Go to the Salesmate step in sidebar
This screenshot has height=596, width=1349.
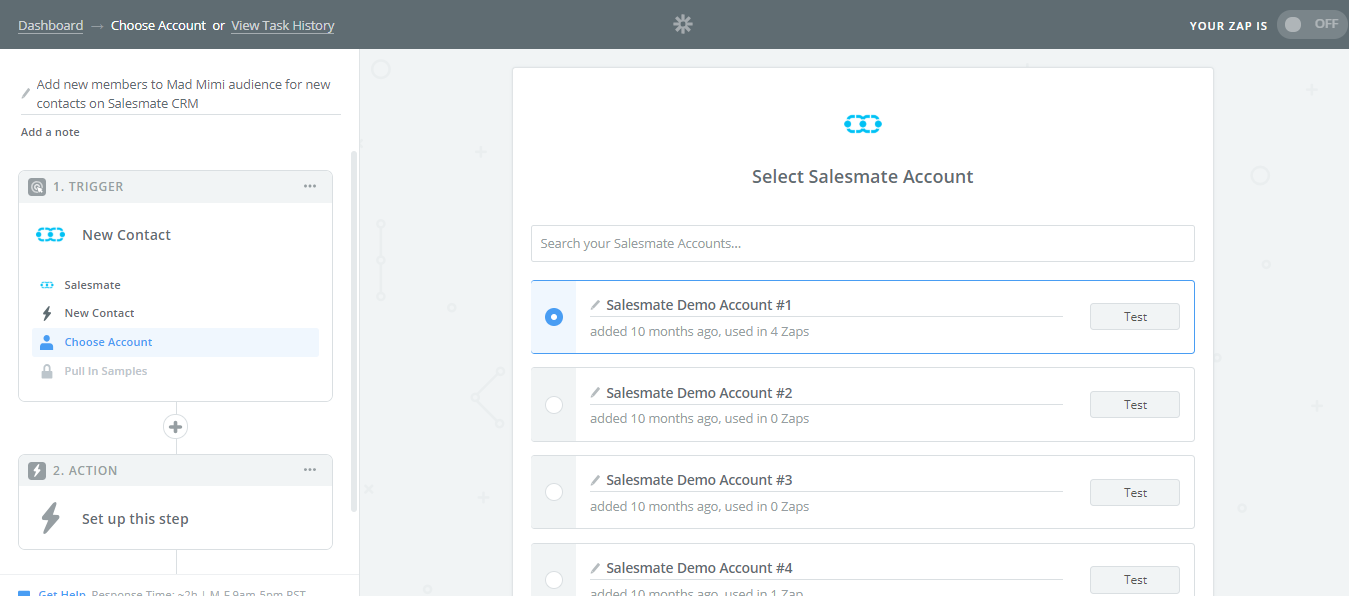(x=92, y=285)
